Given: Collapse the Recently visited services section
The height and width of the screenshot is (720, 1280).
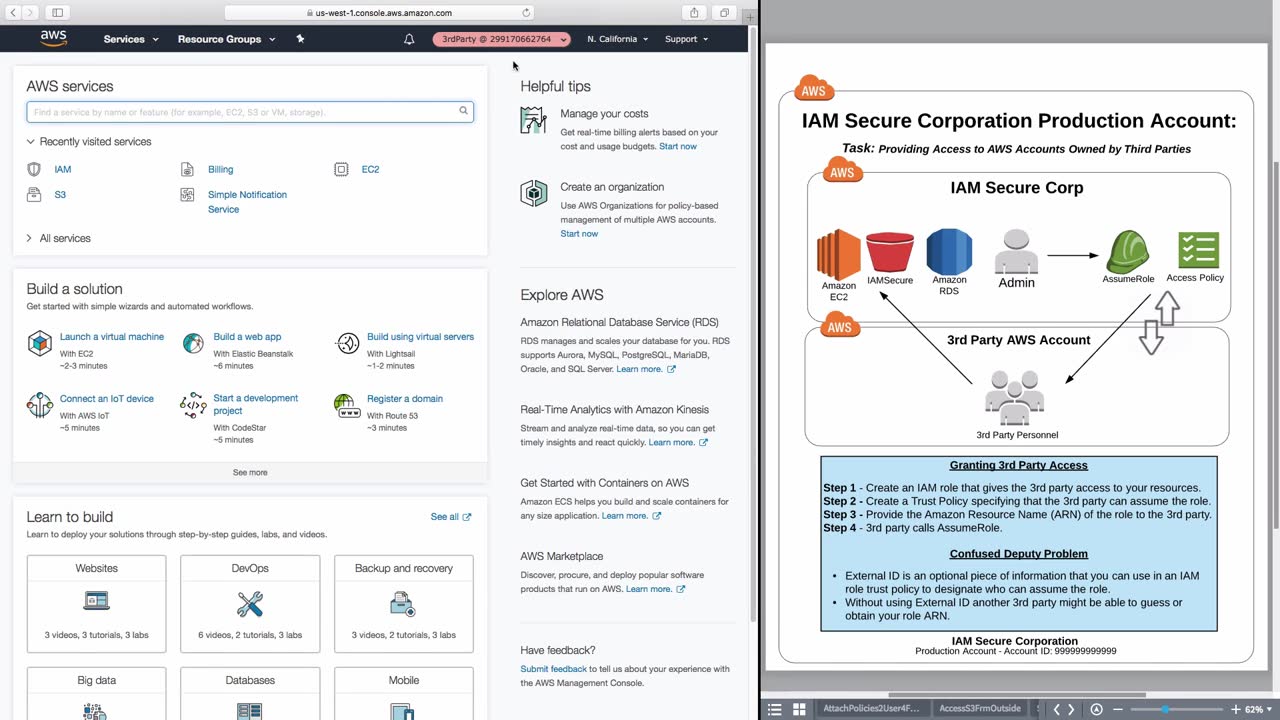Looking at the screenshot, I should point(89,142).
